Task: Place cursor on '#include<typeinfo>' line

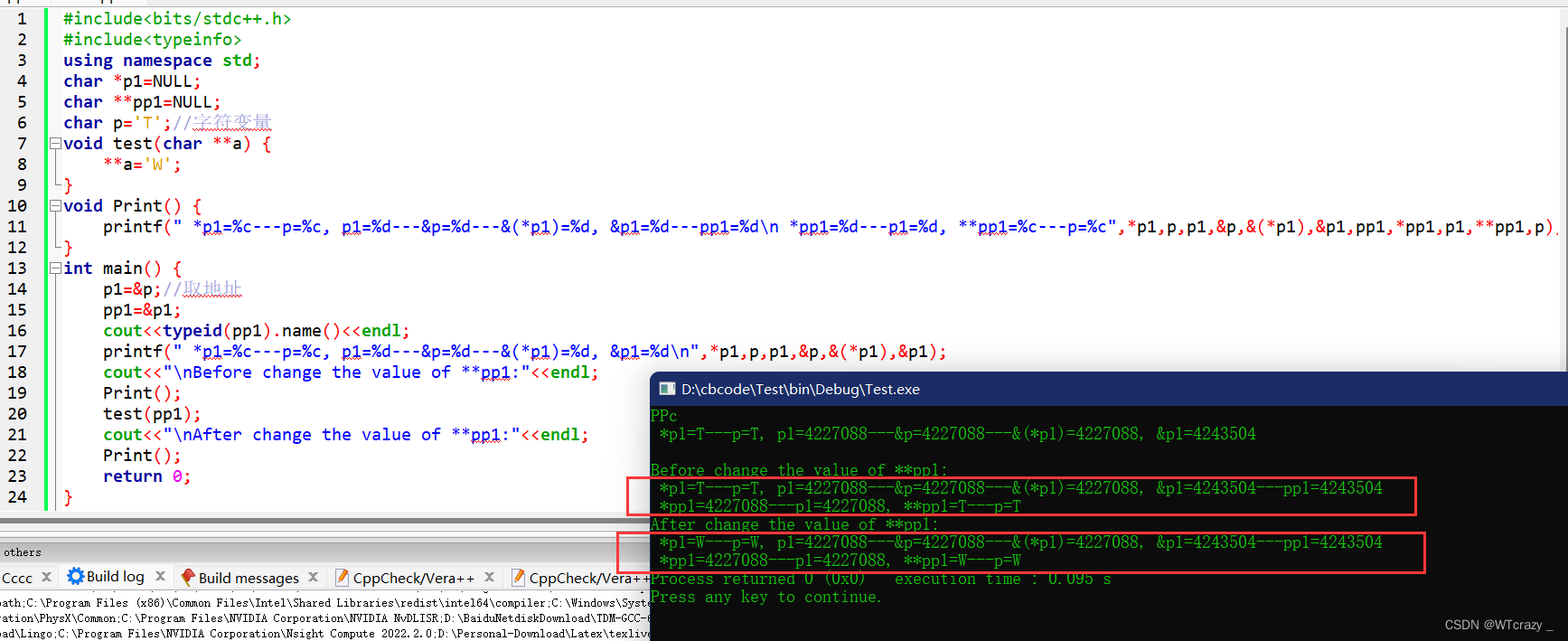Action: click(153, 40)
